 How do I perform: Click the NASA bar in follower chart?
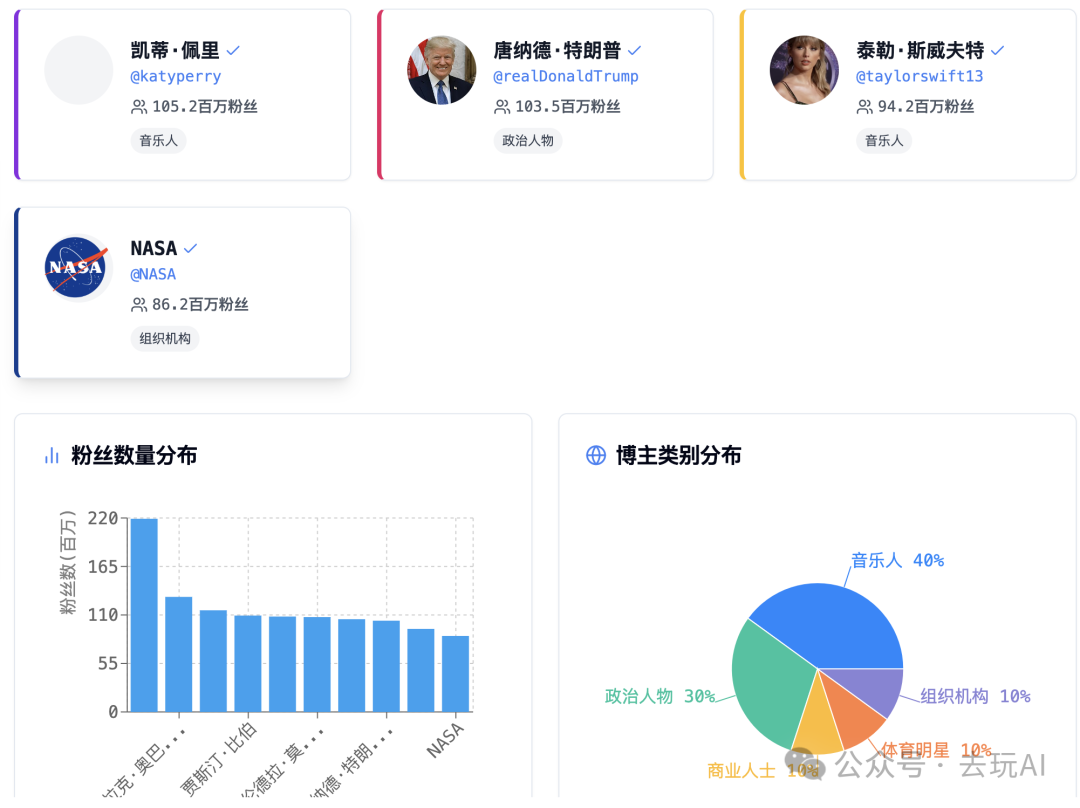point(455,674)
